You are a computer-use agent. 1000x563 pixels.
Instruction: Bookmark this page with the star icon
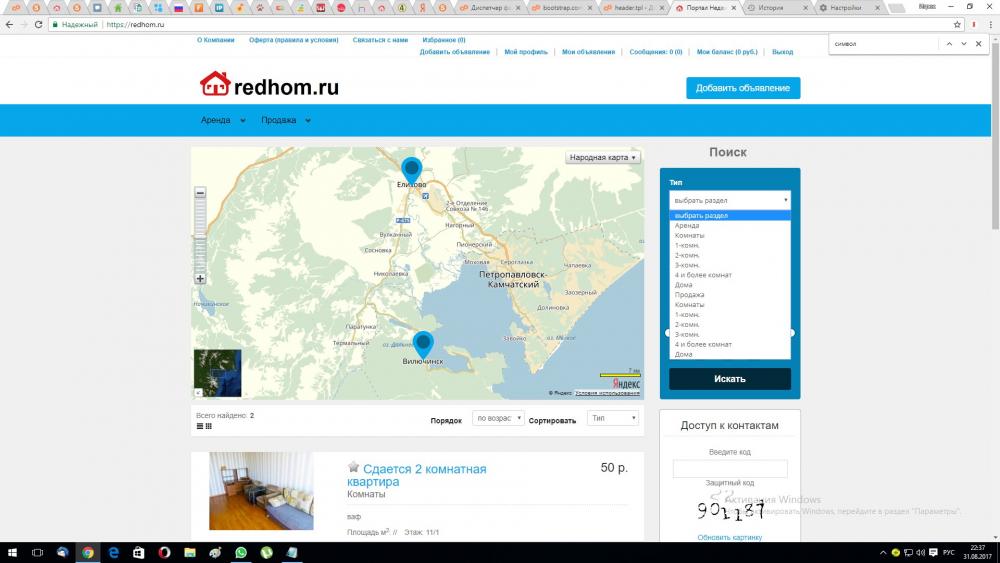click(957, 24)
